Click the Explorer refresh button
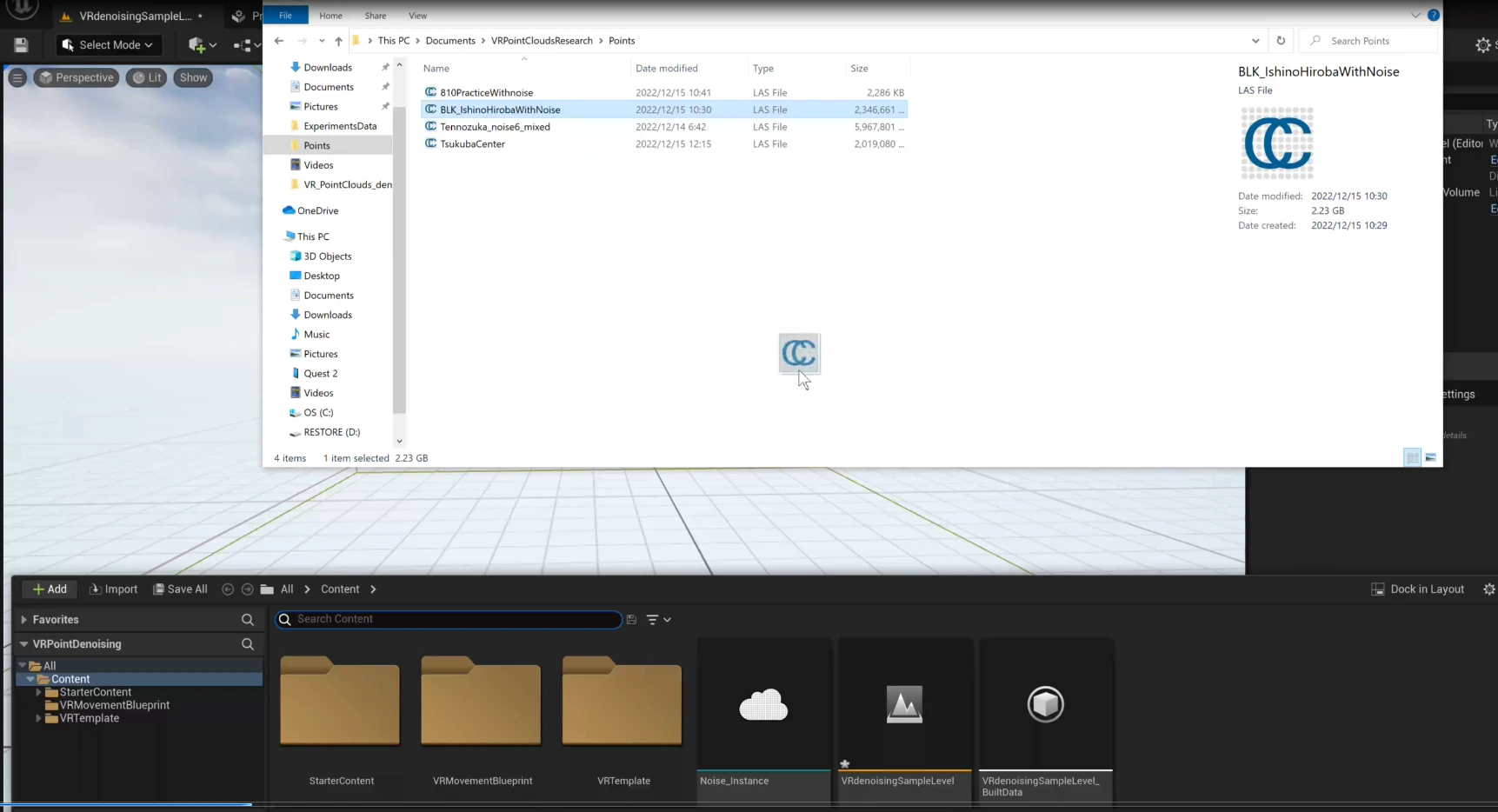 pos(1281,41)
